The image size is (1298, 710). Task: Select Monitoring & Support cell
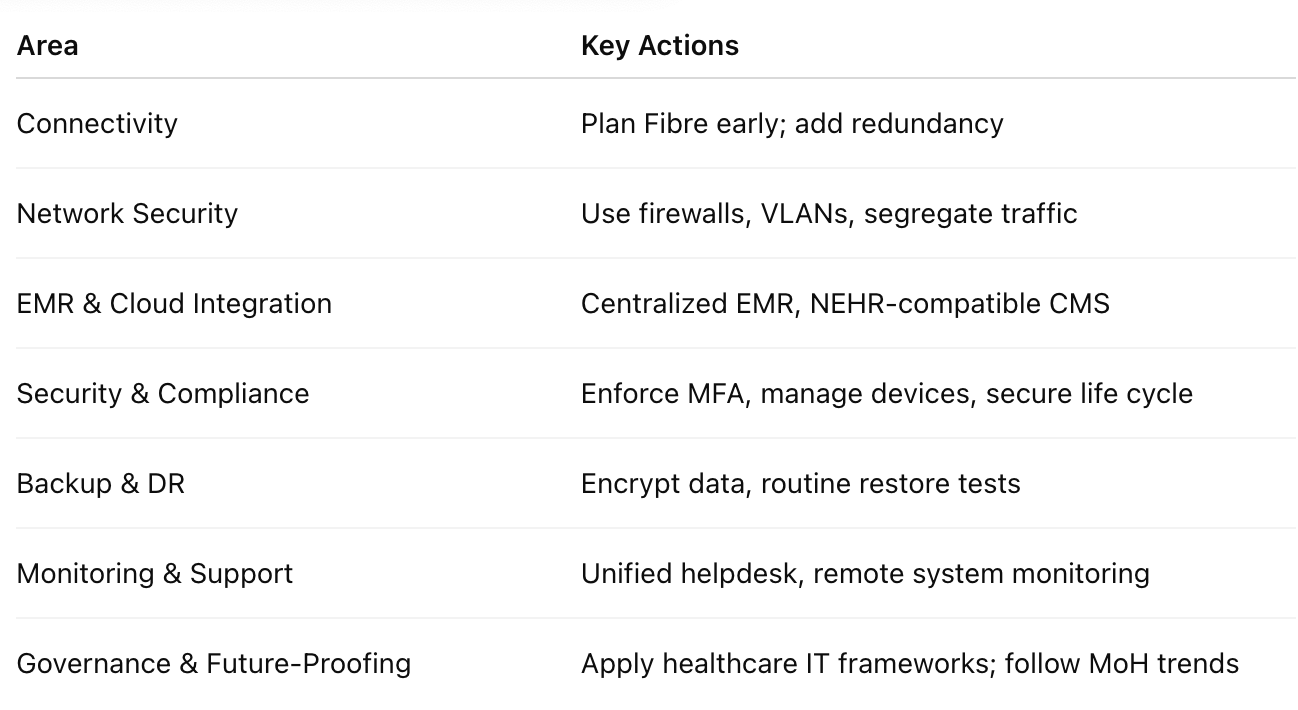(155, 574)
